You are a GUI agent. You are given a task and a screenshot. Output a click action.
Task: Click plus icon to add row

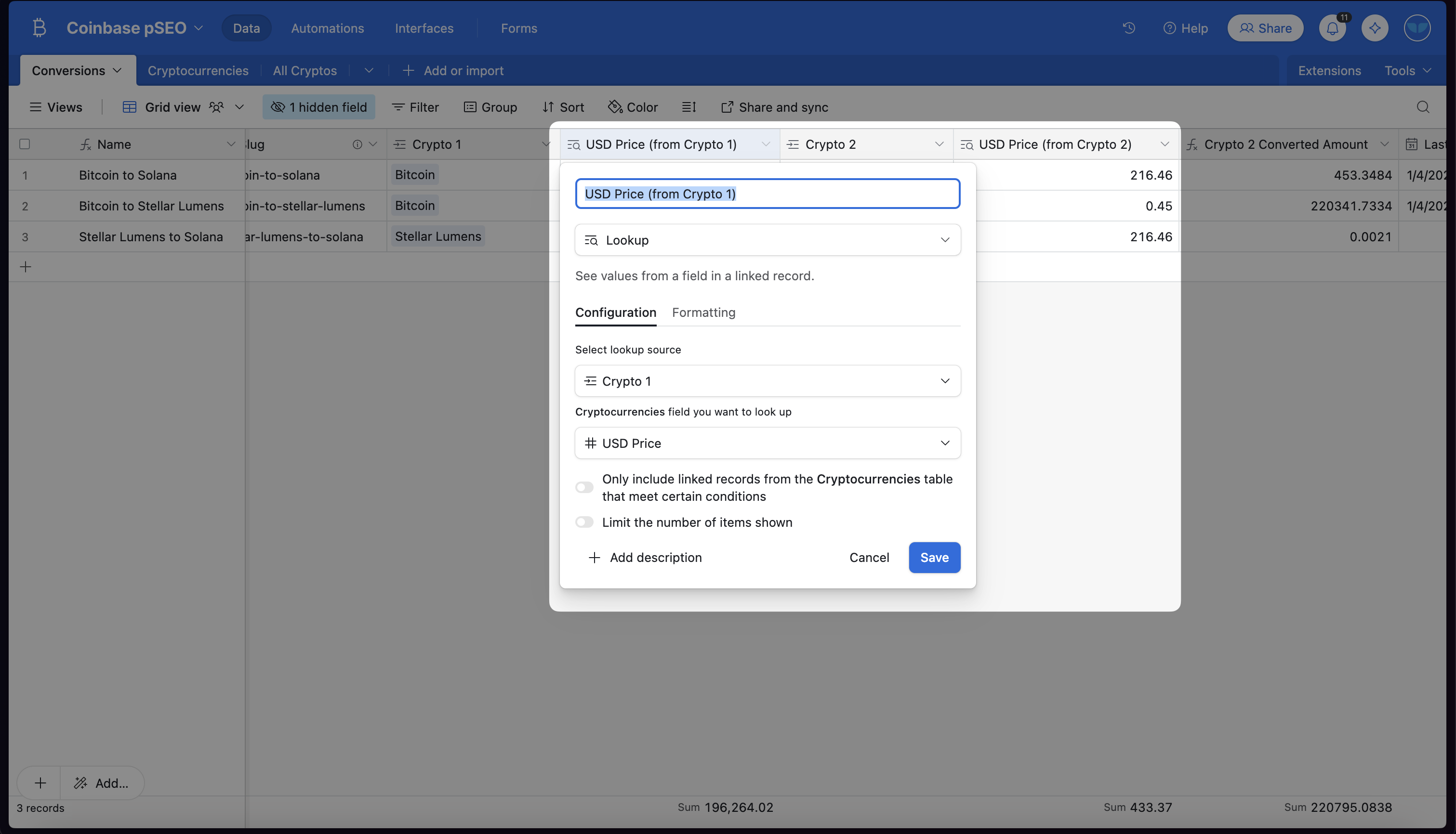coord(26,267)
